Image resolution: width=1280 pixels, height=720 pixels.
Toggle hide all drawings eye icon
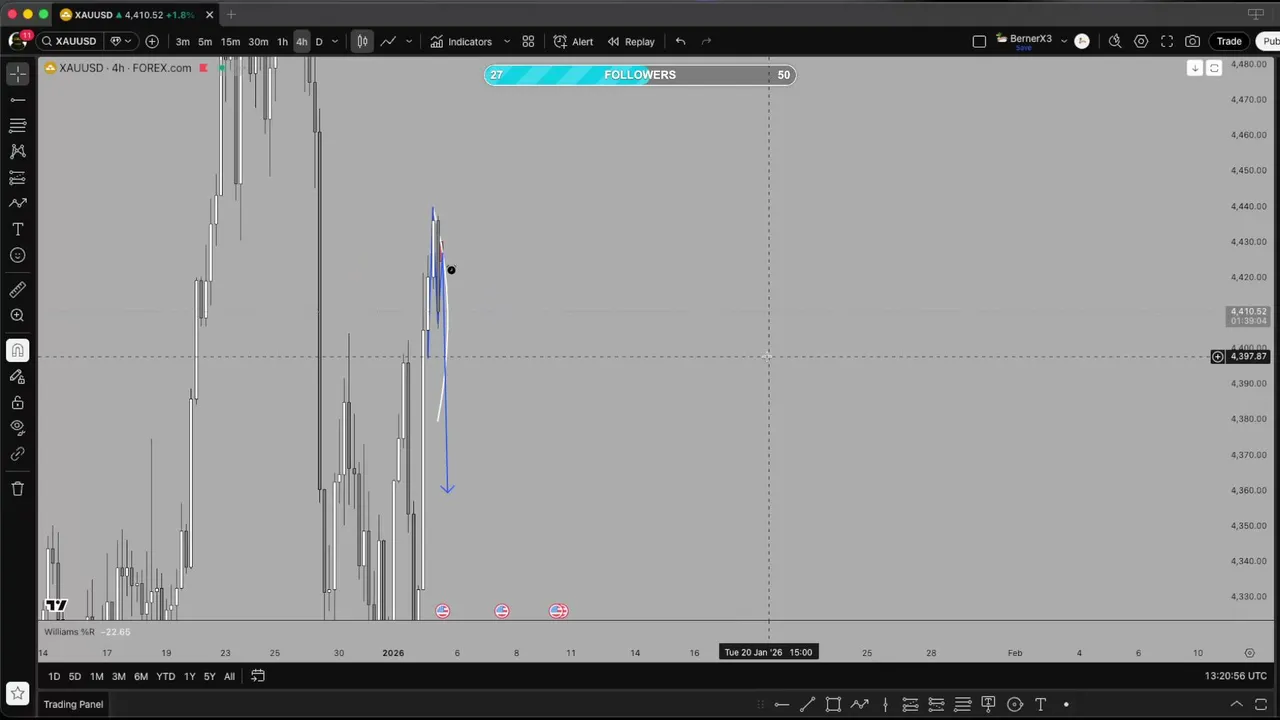pyautogui.click(x=17, y=428)
